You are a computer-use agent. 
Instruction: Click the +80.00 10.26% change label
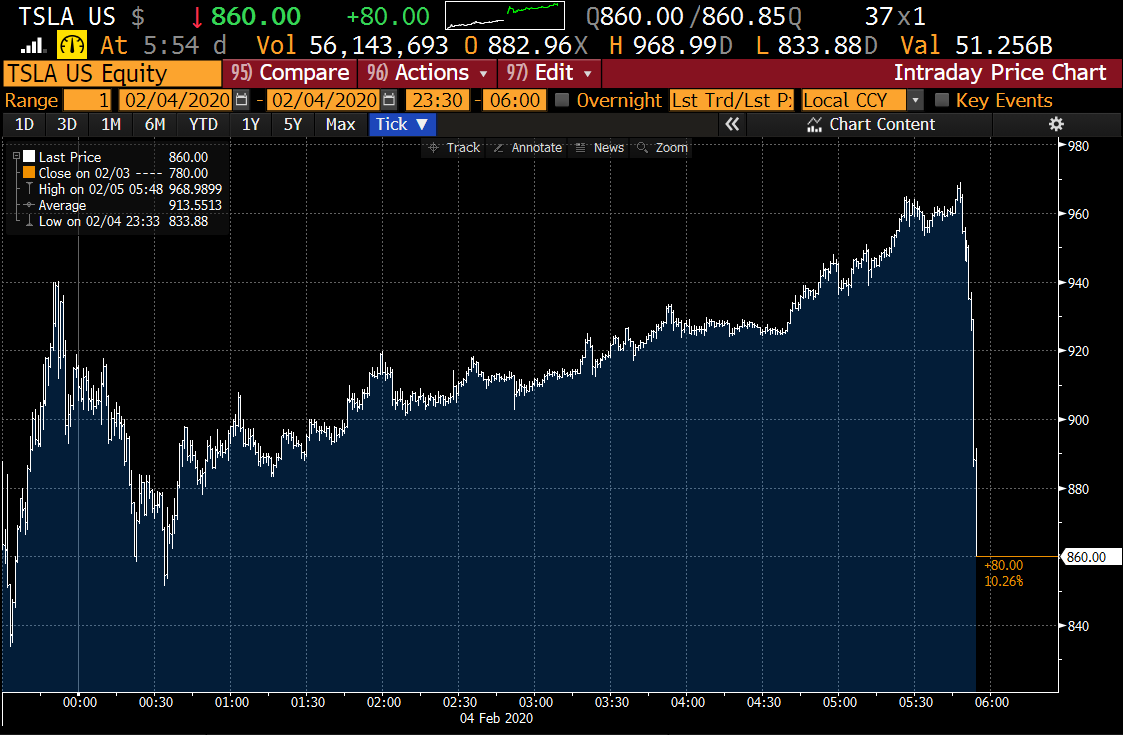pos(1003,573)
